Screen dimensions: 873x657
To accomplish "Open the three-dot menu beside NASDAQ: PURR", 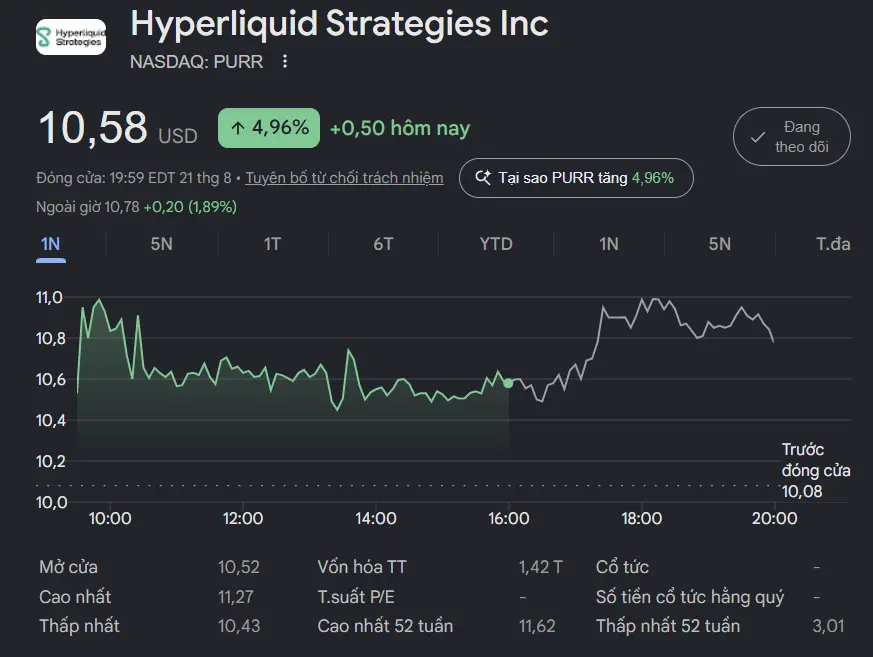I will [285, 61].
